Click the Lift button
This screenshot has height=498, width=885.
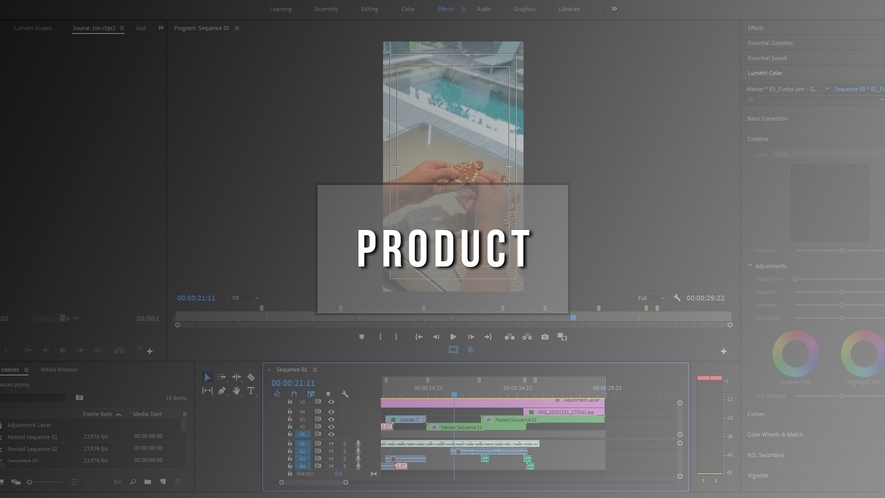pyautogui.click(x=509, y=337)
